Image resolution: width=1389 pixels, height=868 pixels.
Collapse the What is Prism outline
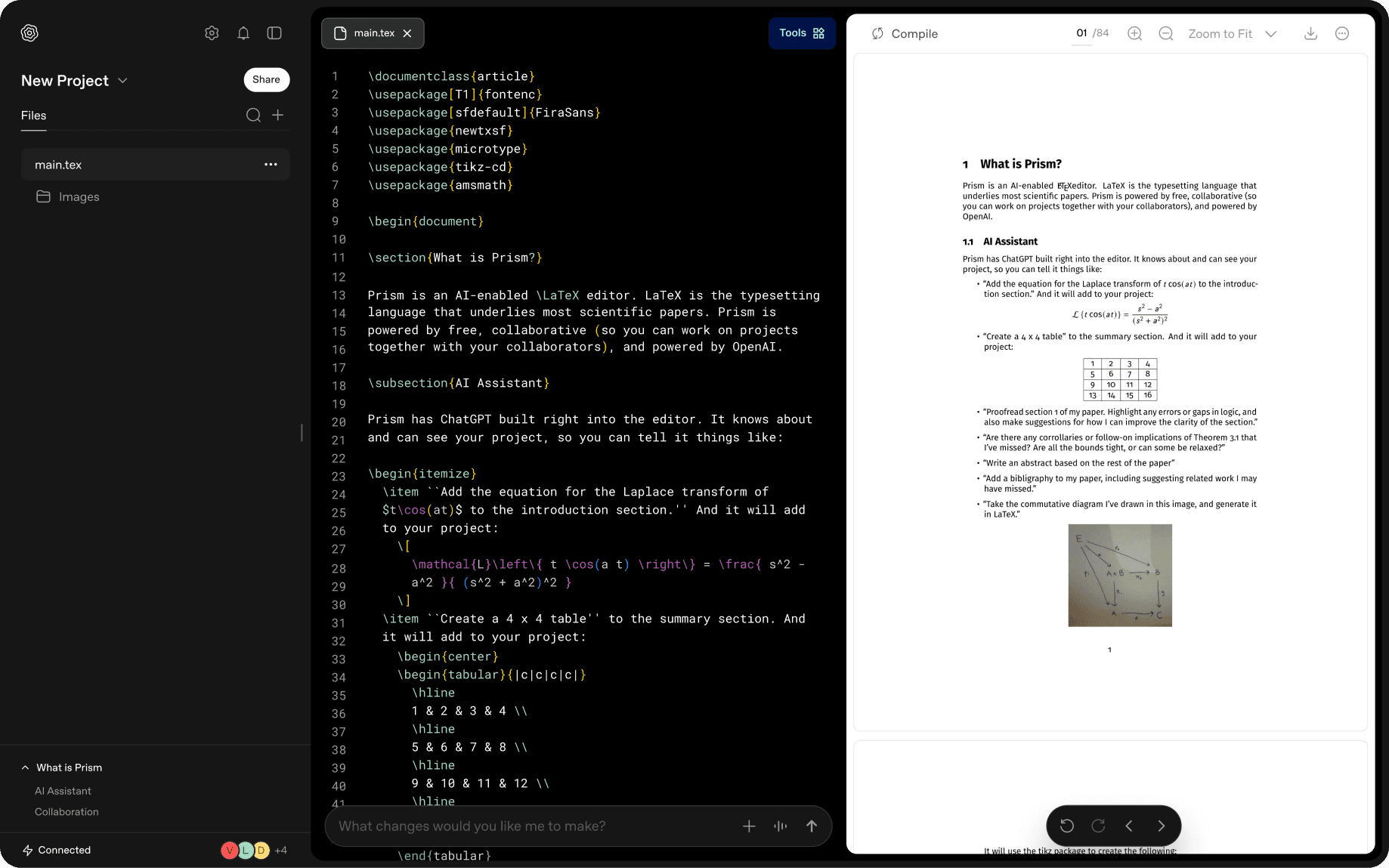point(26,768)
